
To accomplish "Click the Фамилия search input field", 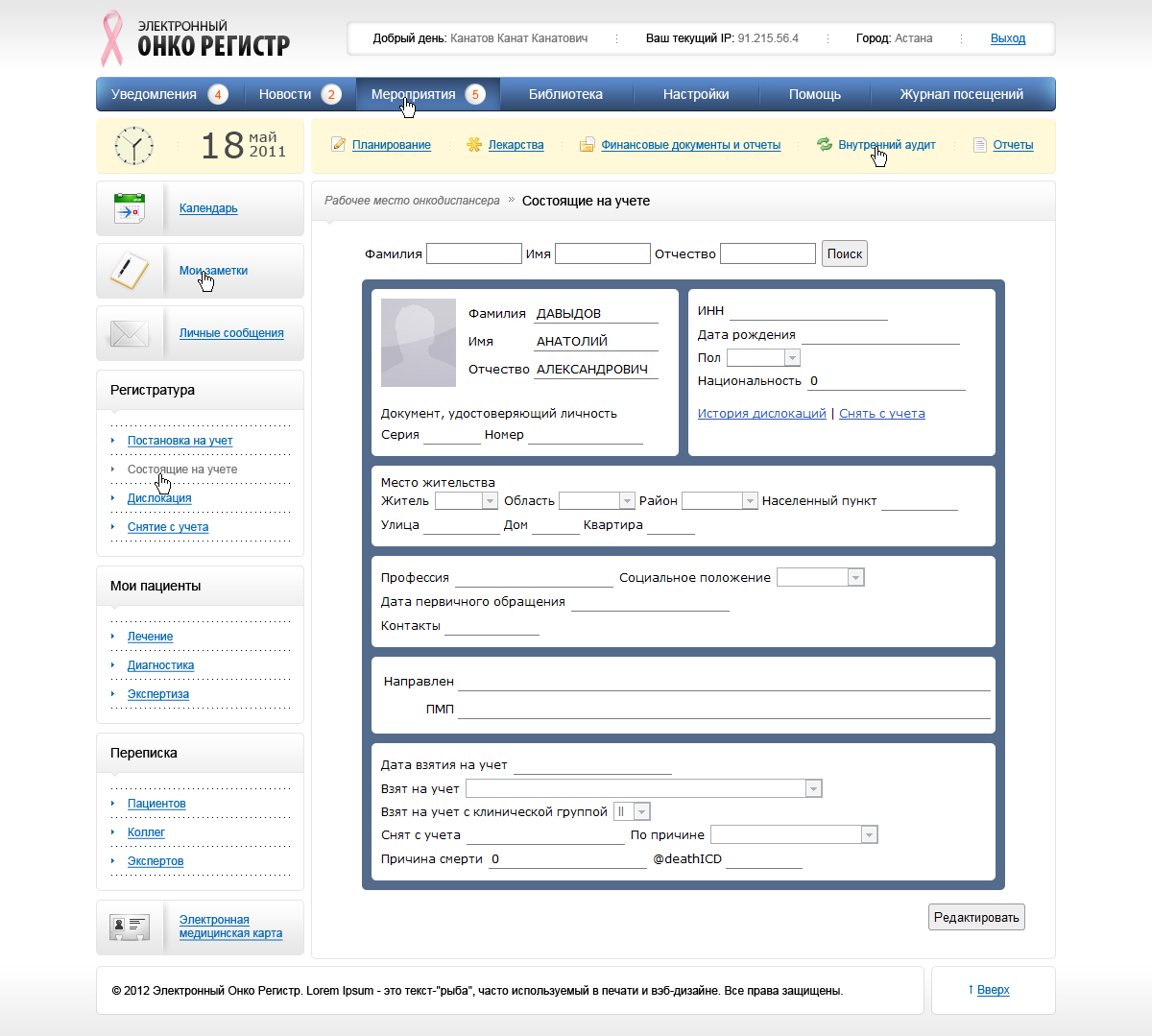I will click(x=474, y=253).
